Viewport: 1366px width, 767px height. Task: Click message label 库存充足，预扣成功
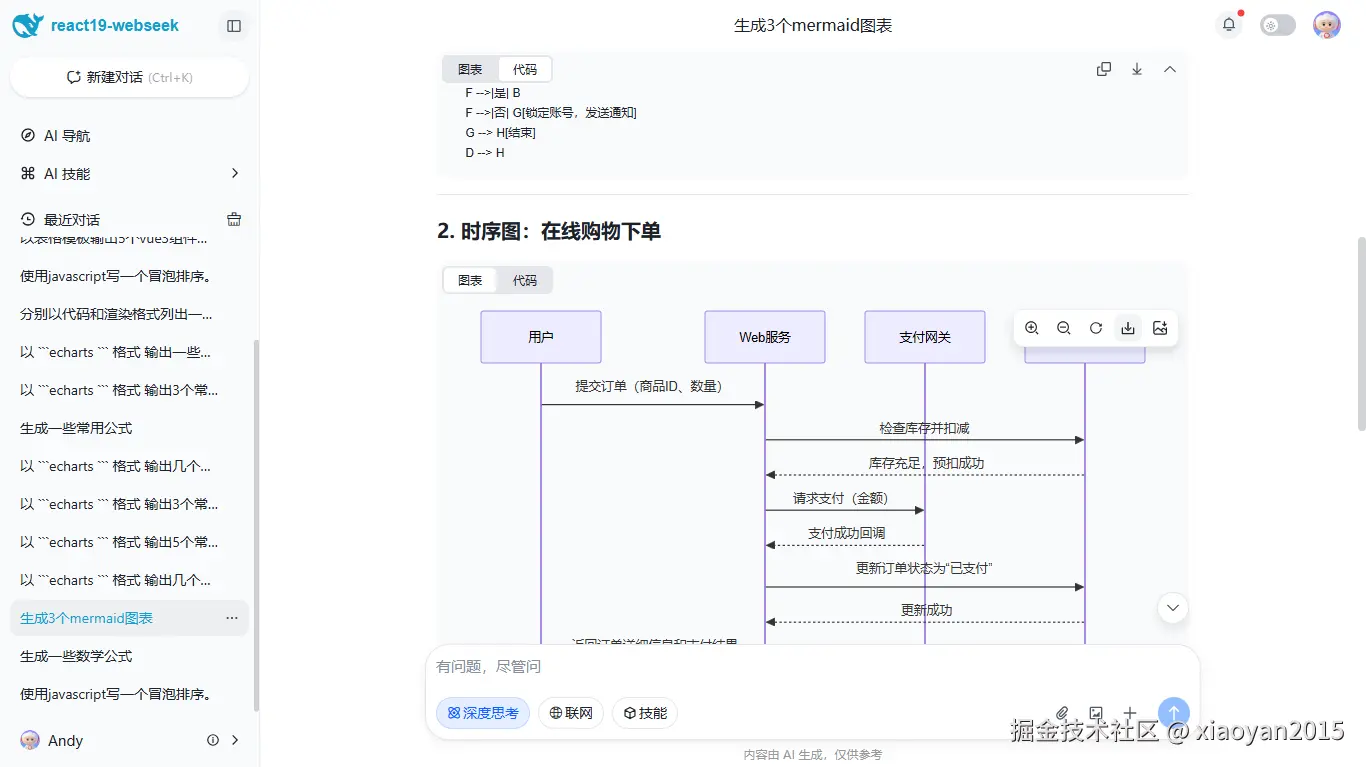point(926,463)
